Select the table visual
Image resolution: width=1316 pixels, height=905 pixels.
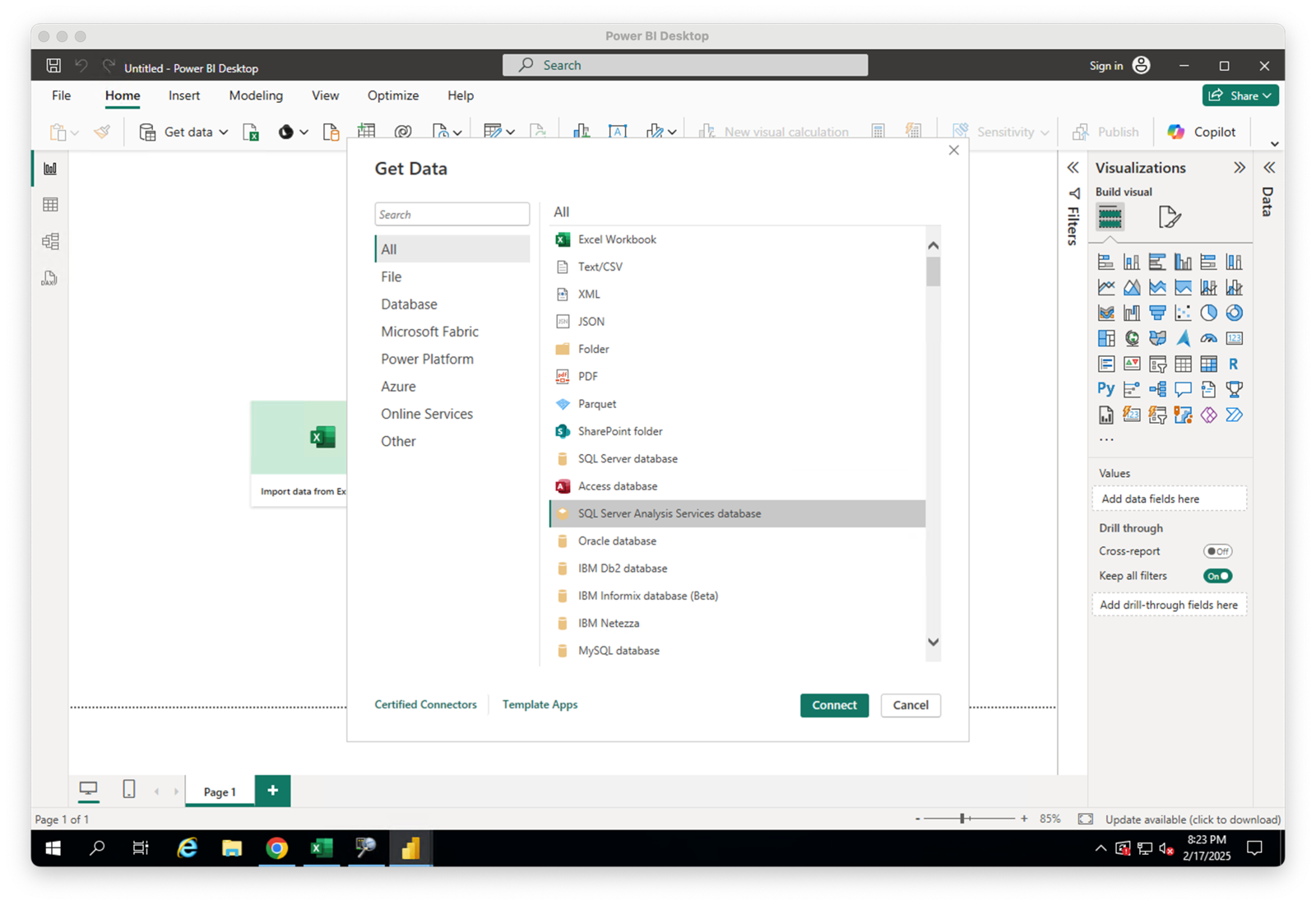[1183, 364]
